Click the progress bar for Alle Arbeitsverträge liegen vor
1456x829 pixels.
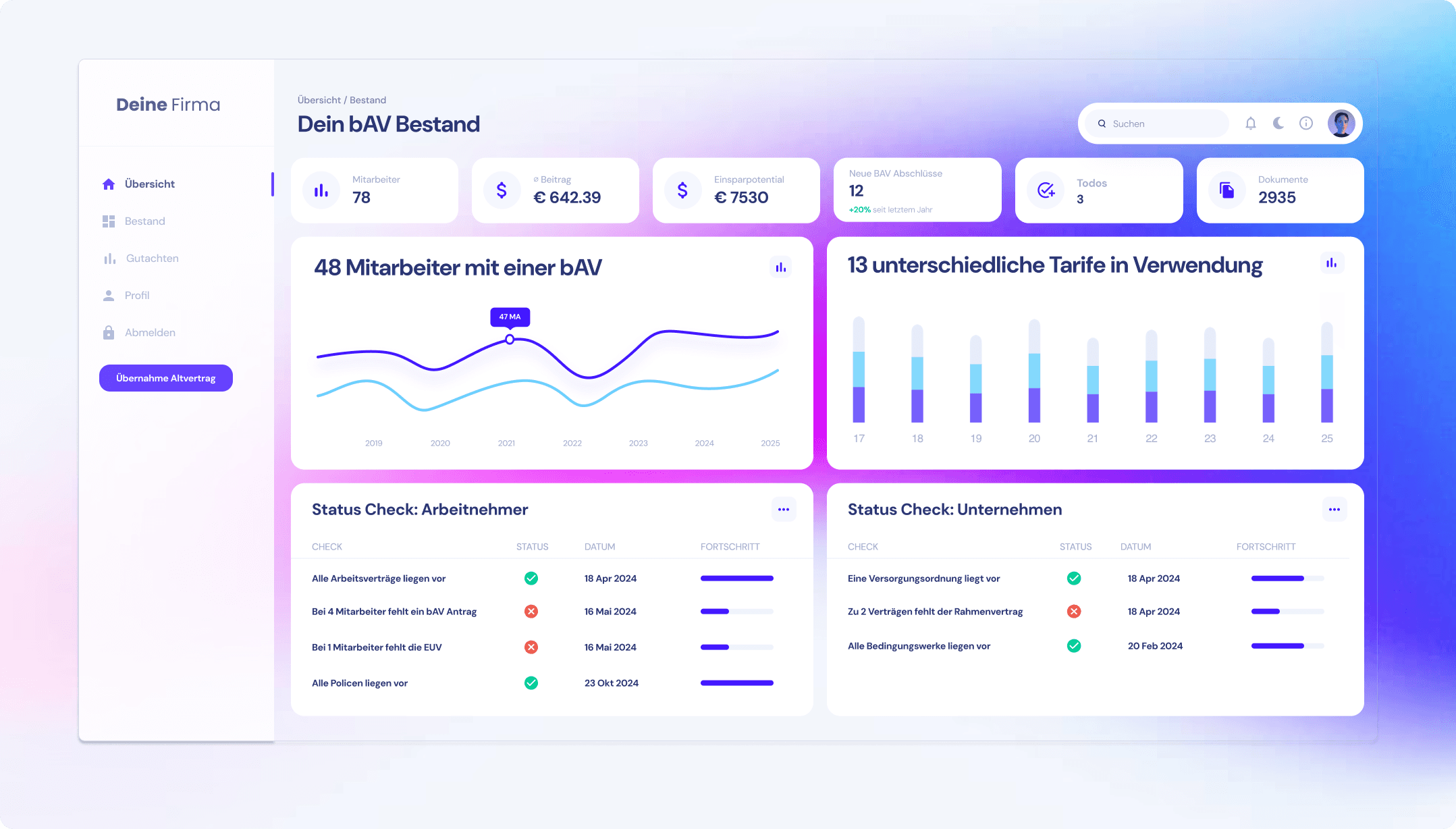tap(736, 578)
